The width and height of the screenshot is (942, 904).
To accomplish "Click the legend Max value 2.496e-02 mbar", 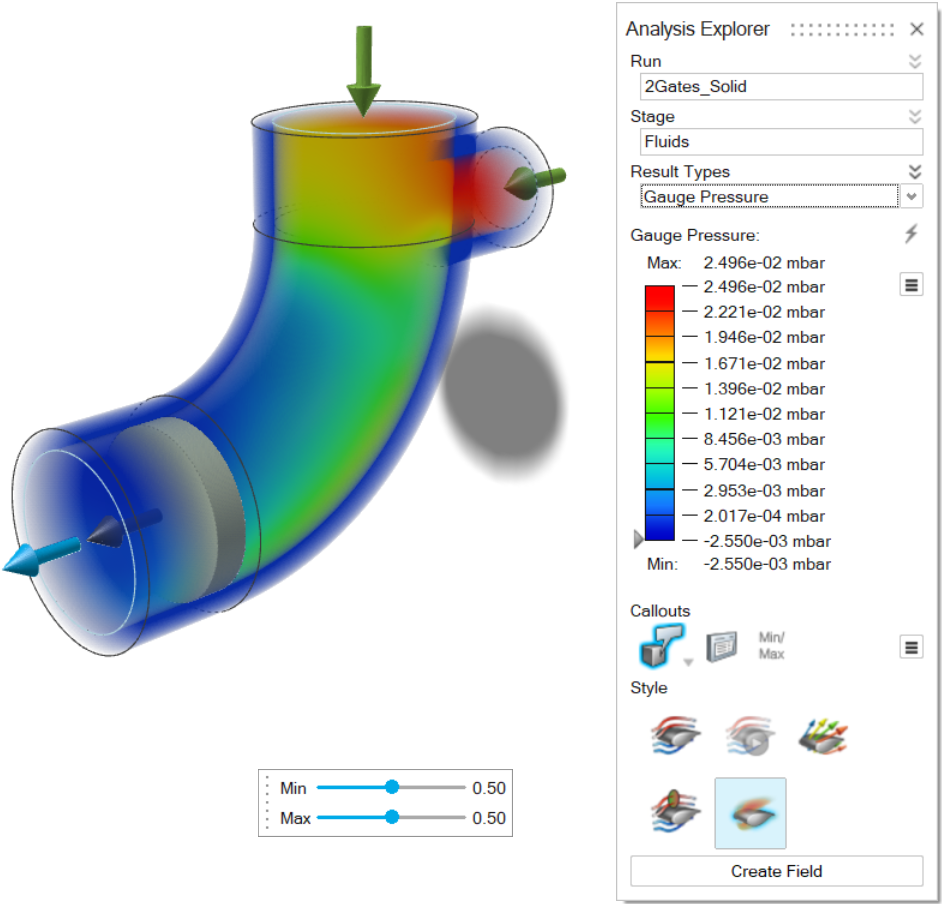I will 764,263.
